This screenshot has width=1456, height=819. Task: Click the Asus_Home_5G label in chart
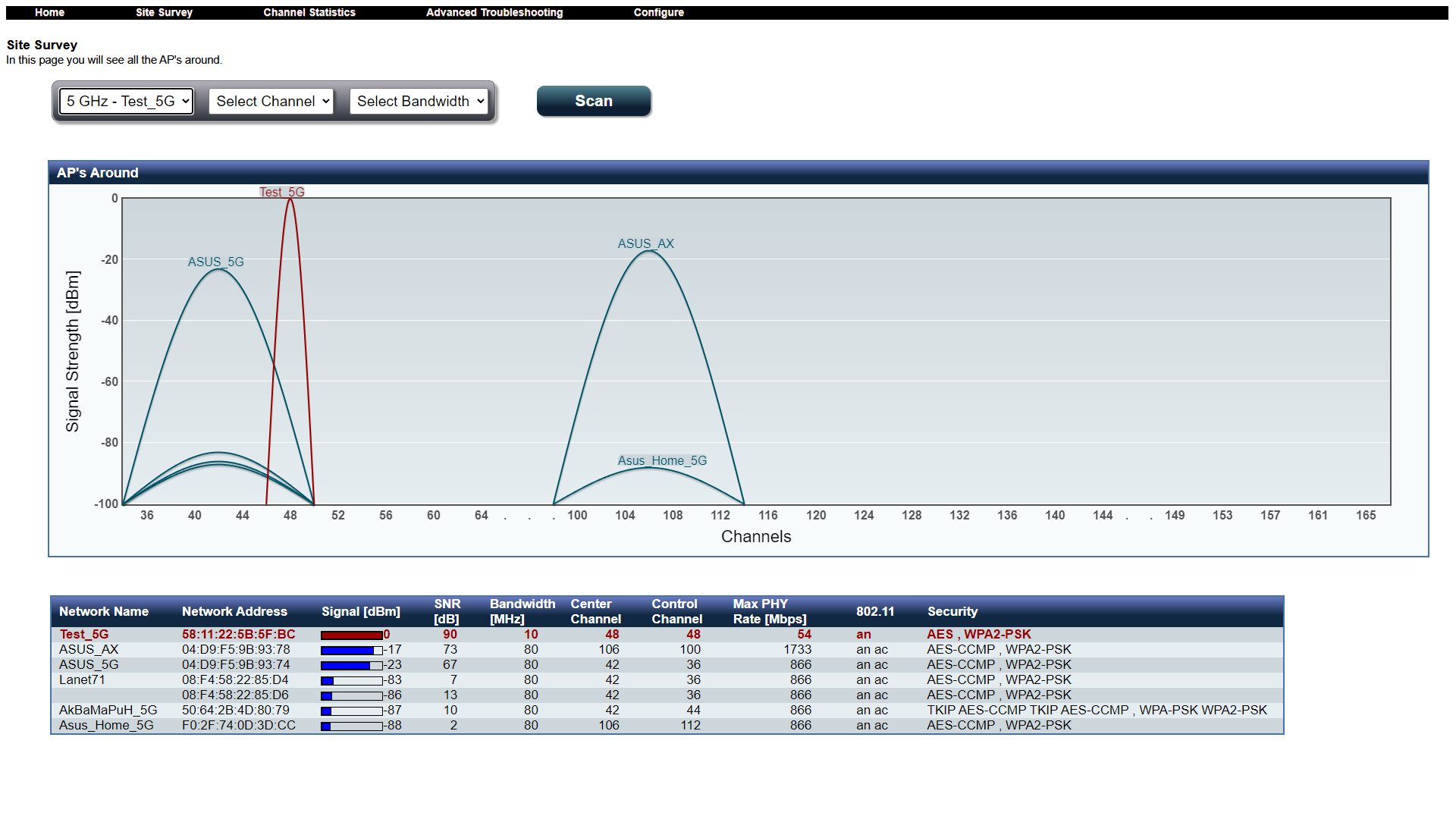pos(661,461)
